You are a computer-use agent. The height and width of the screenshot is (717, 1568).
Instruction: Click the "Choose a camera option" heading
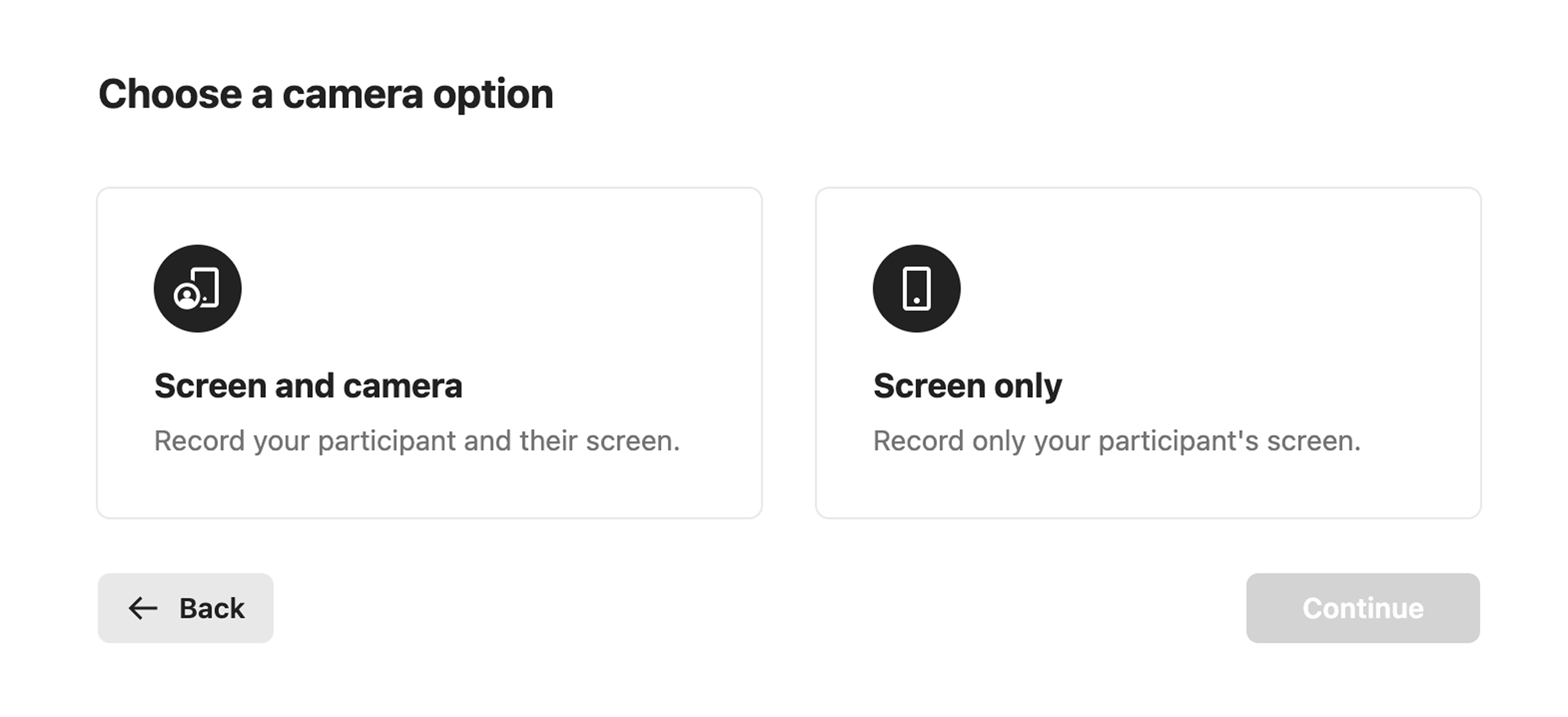[326, 94]
